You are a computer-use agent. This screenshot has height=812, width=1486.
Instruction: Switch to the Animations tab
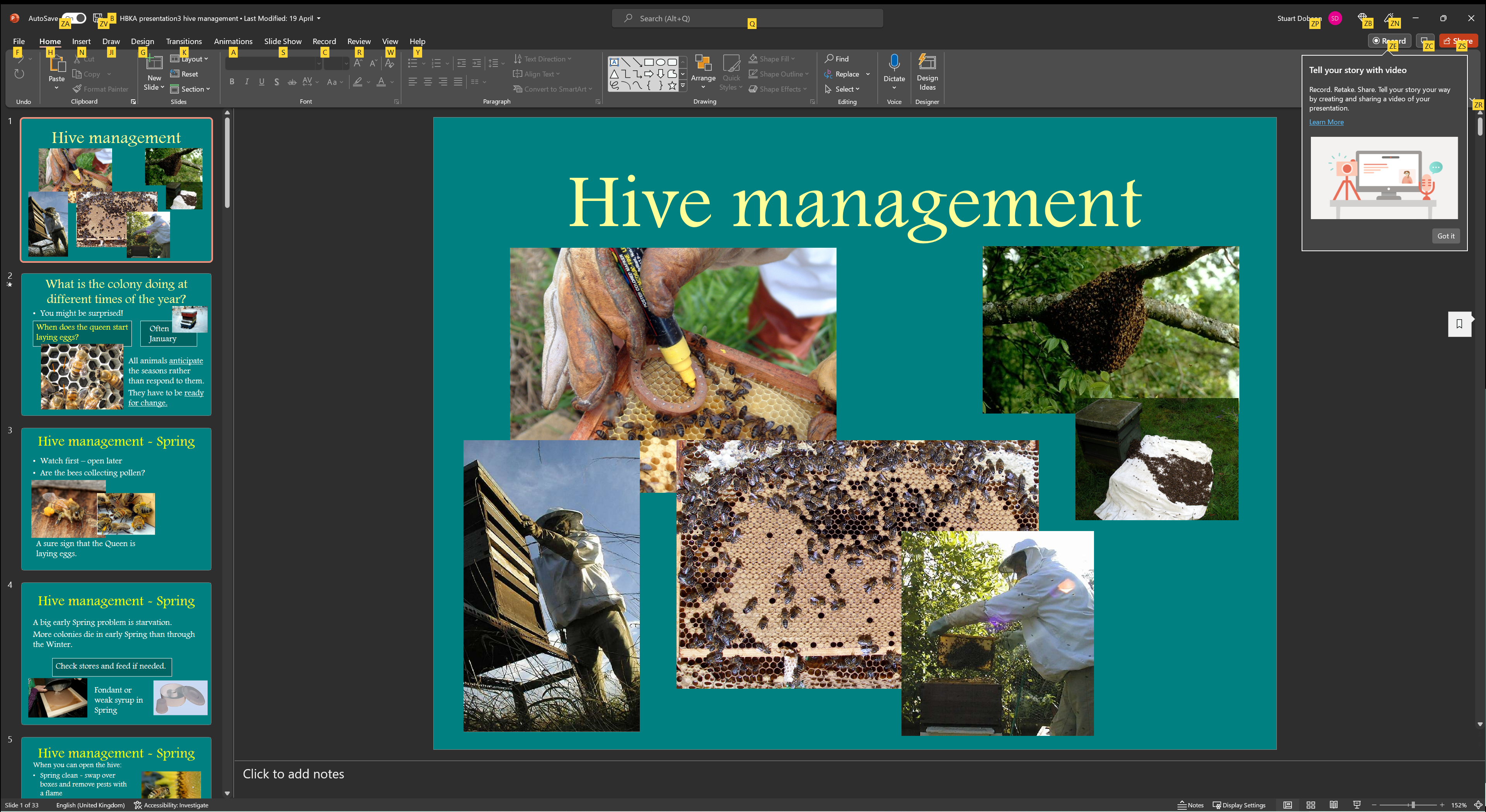click(233, 41)
